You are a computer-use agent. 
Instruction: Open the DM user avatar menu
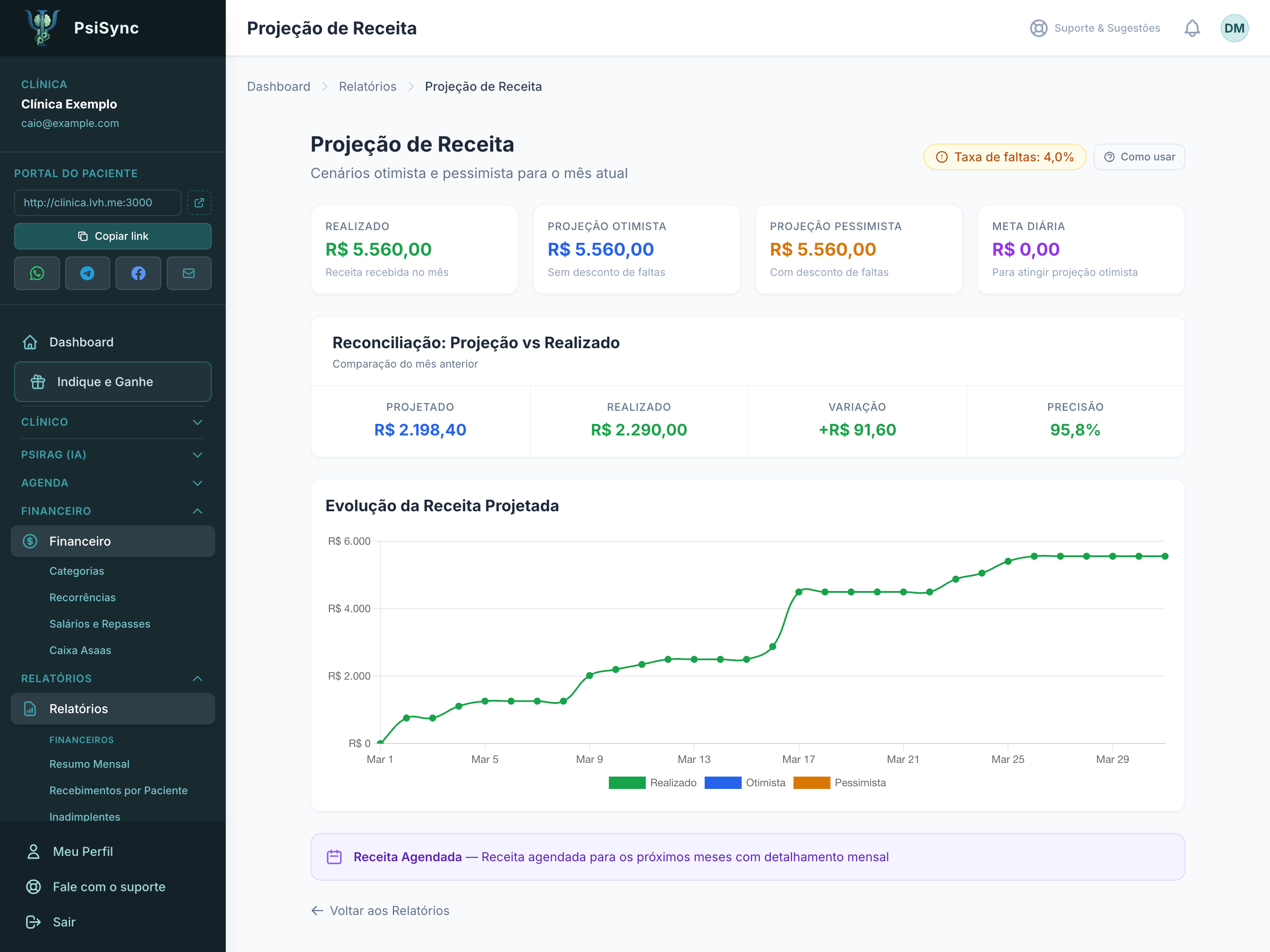(1234, 28)
